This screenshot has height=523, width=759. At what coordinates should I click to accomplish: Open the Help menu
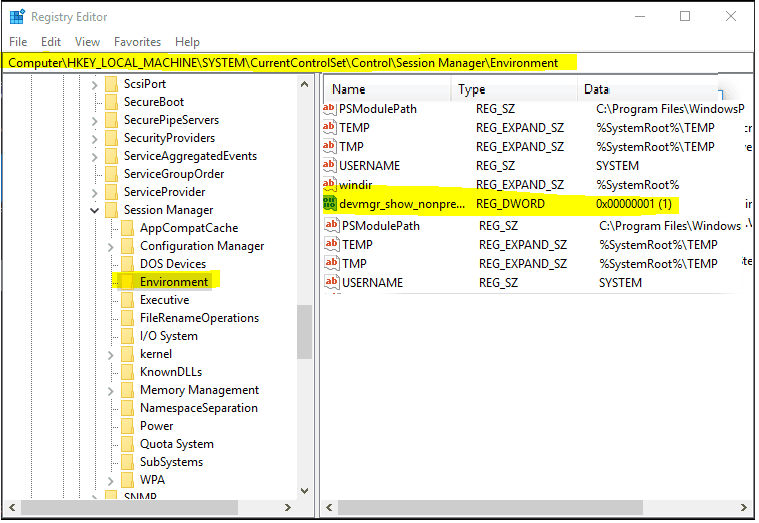point(187,42)
